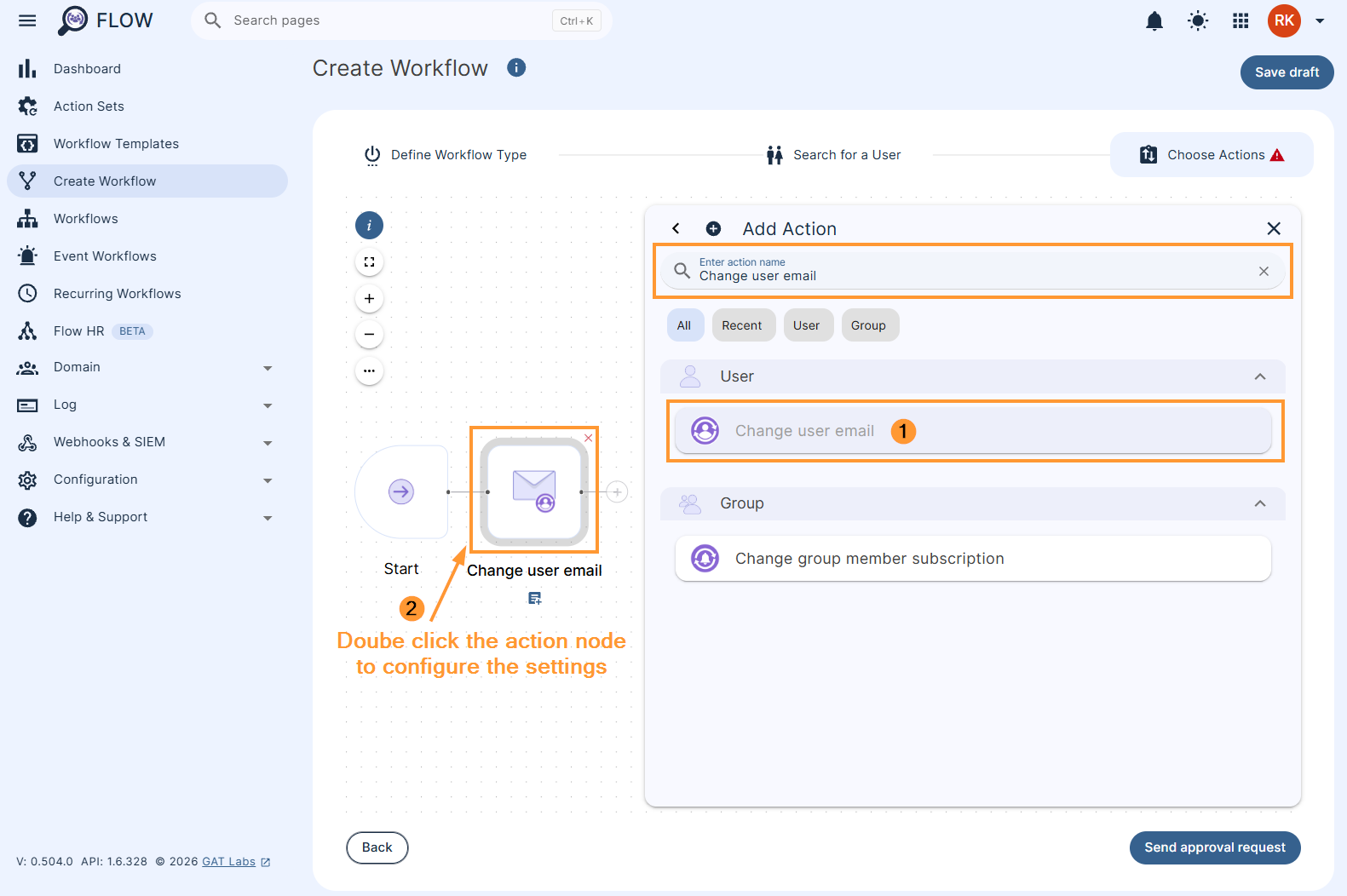Click the search magnifier in action field
Screen dimensions: 1347x896
pos(682,271)
